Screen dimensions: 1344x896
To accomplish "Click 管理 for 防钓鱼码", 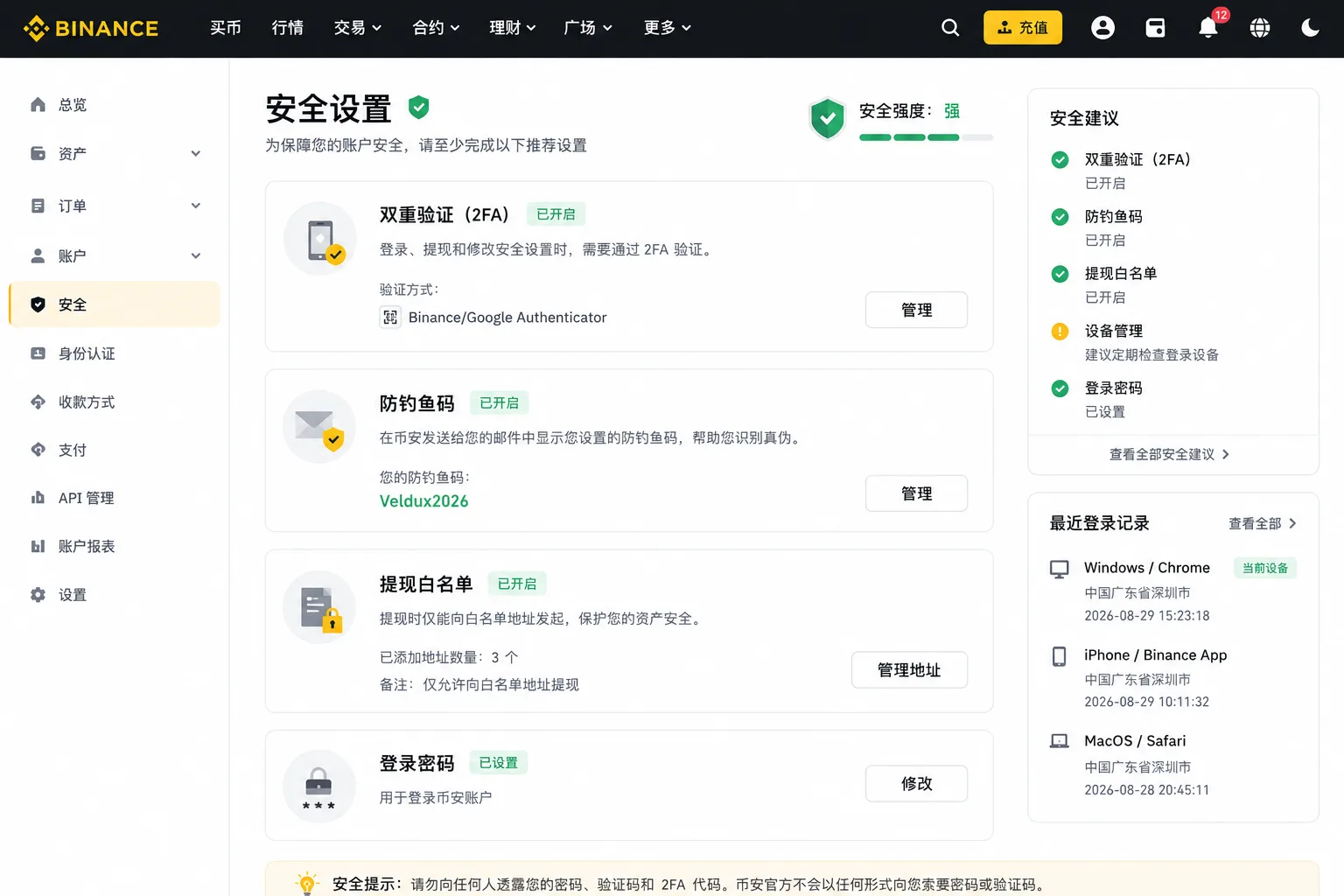I will (916, 493).
